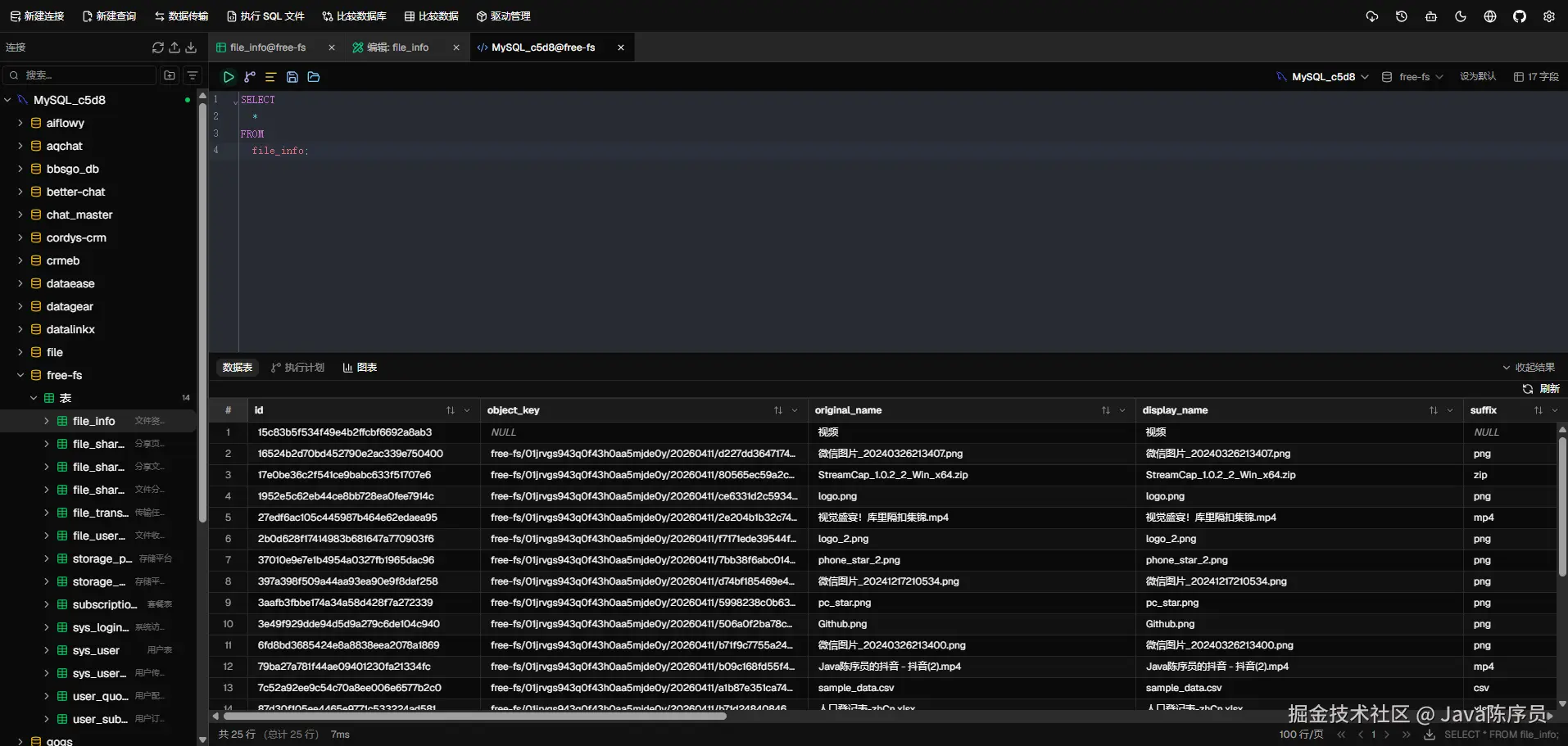Open 比较数据库 from top menu

click(354, 16)
